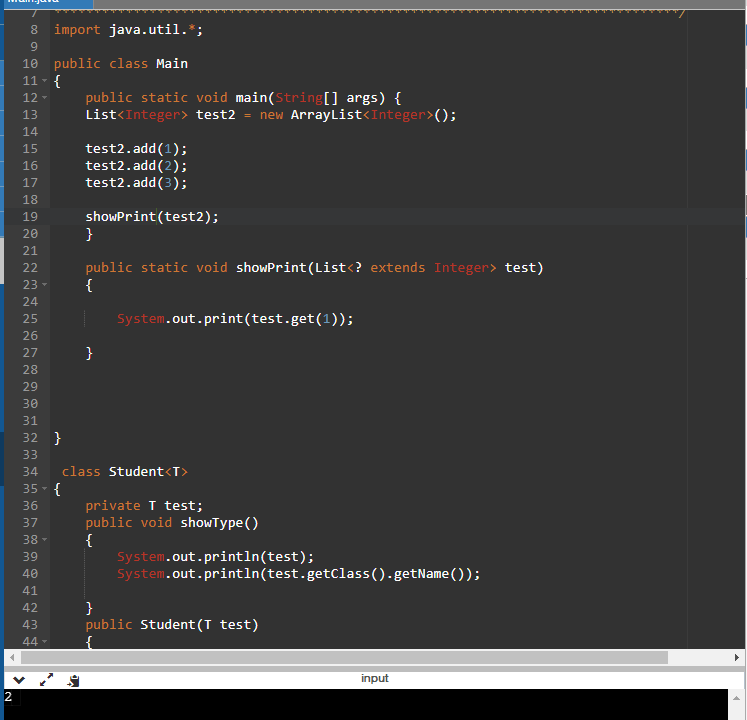747x720 pixels.
Task: Collapse the constructor fold at line 44
Action: coord(44,641)
